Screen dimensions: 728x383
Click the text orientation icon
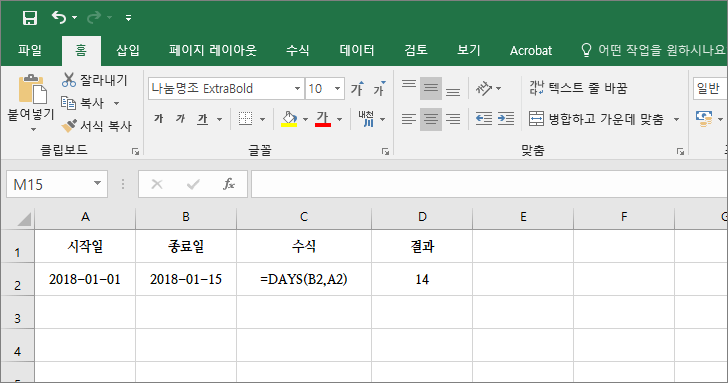coord(484,88)
